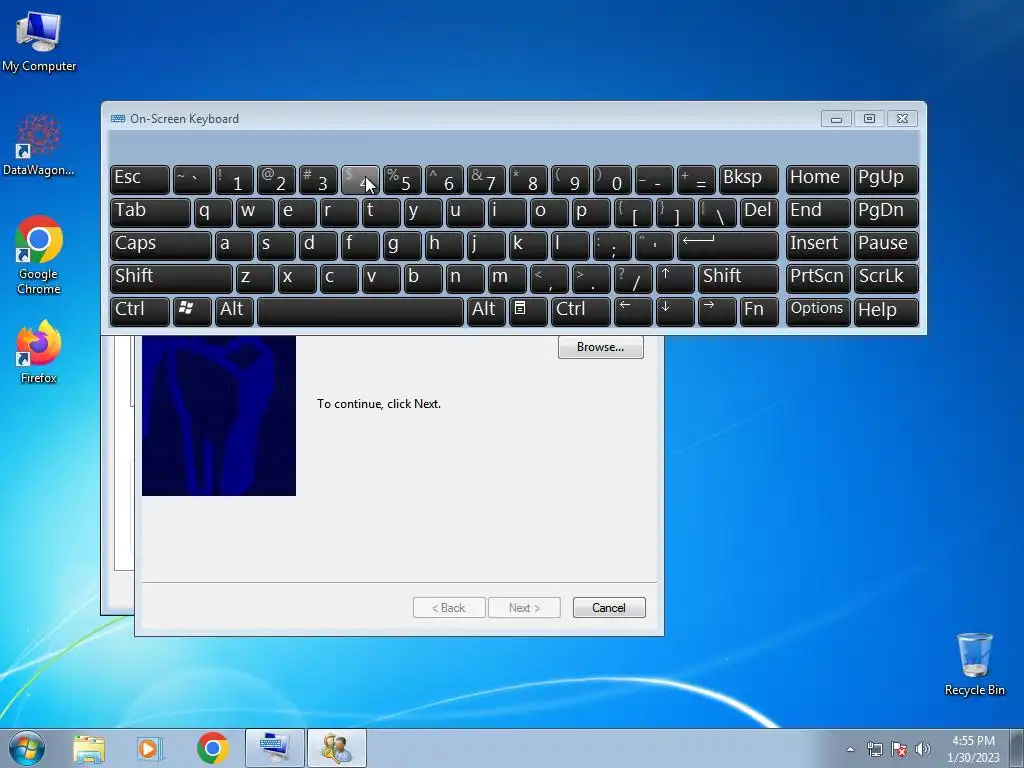Click Cancel in the wizard dialog
Viewport: 1024px width, 768px height.
tap(609, 607)
